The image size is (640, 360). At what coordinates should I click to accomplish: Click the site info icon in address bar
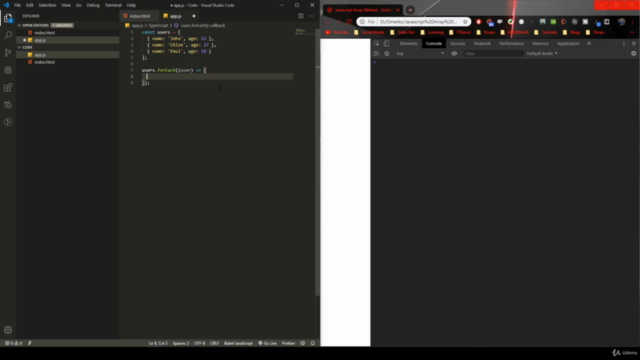click(x=362, y=22)
